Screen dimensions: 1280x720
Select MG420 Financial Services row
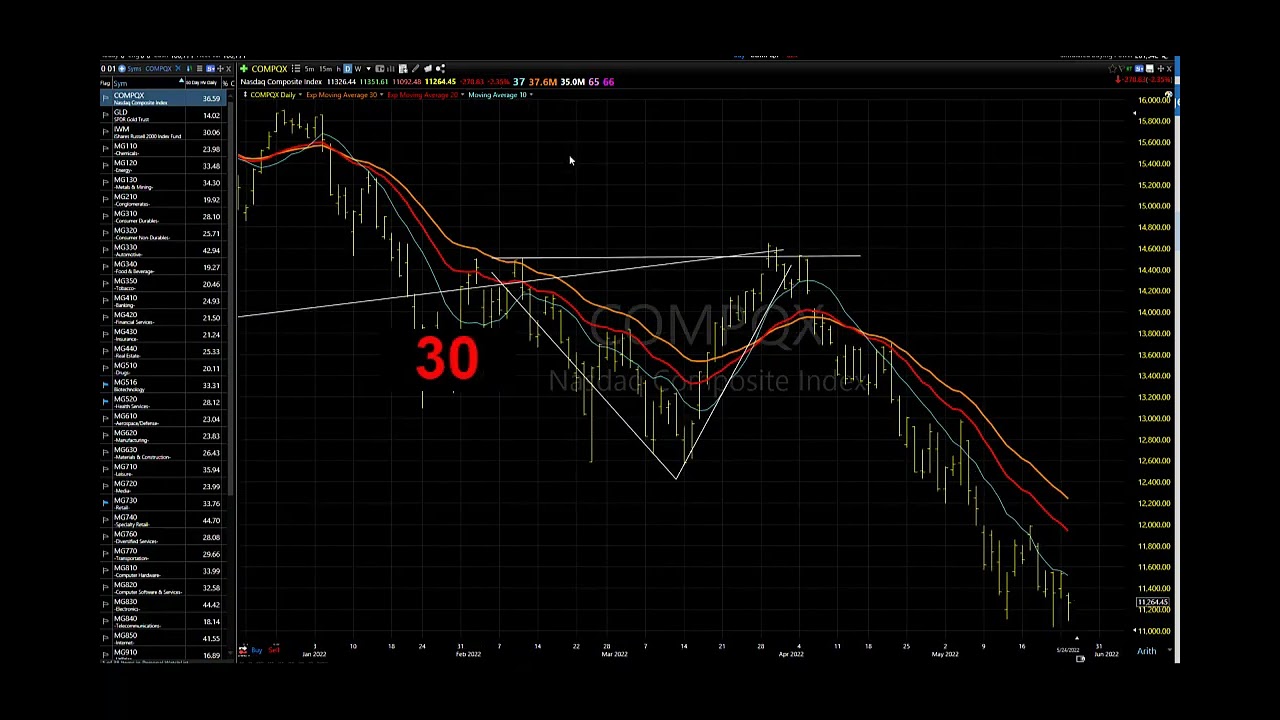161,318
